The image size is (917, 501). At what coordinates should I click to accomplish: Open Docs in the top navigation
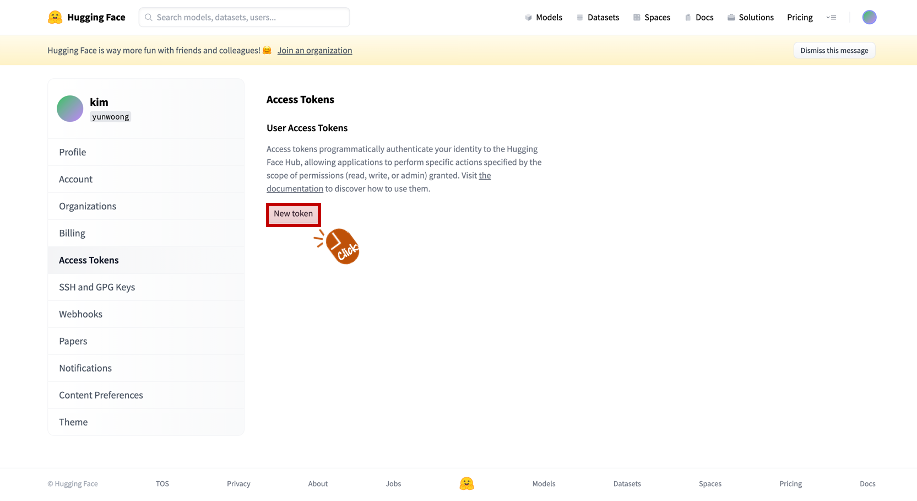699,18
